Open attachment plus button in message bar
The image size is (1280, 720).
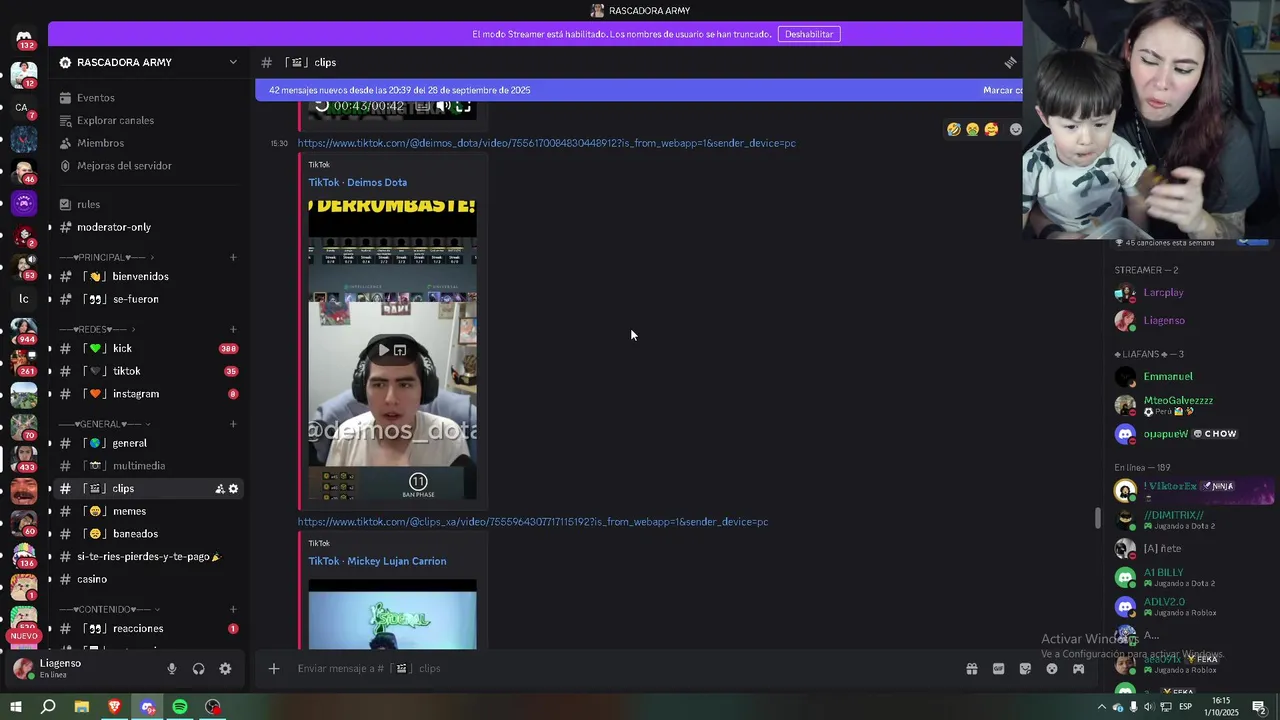coord(274,669)
